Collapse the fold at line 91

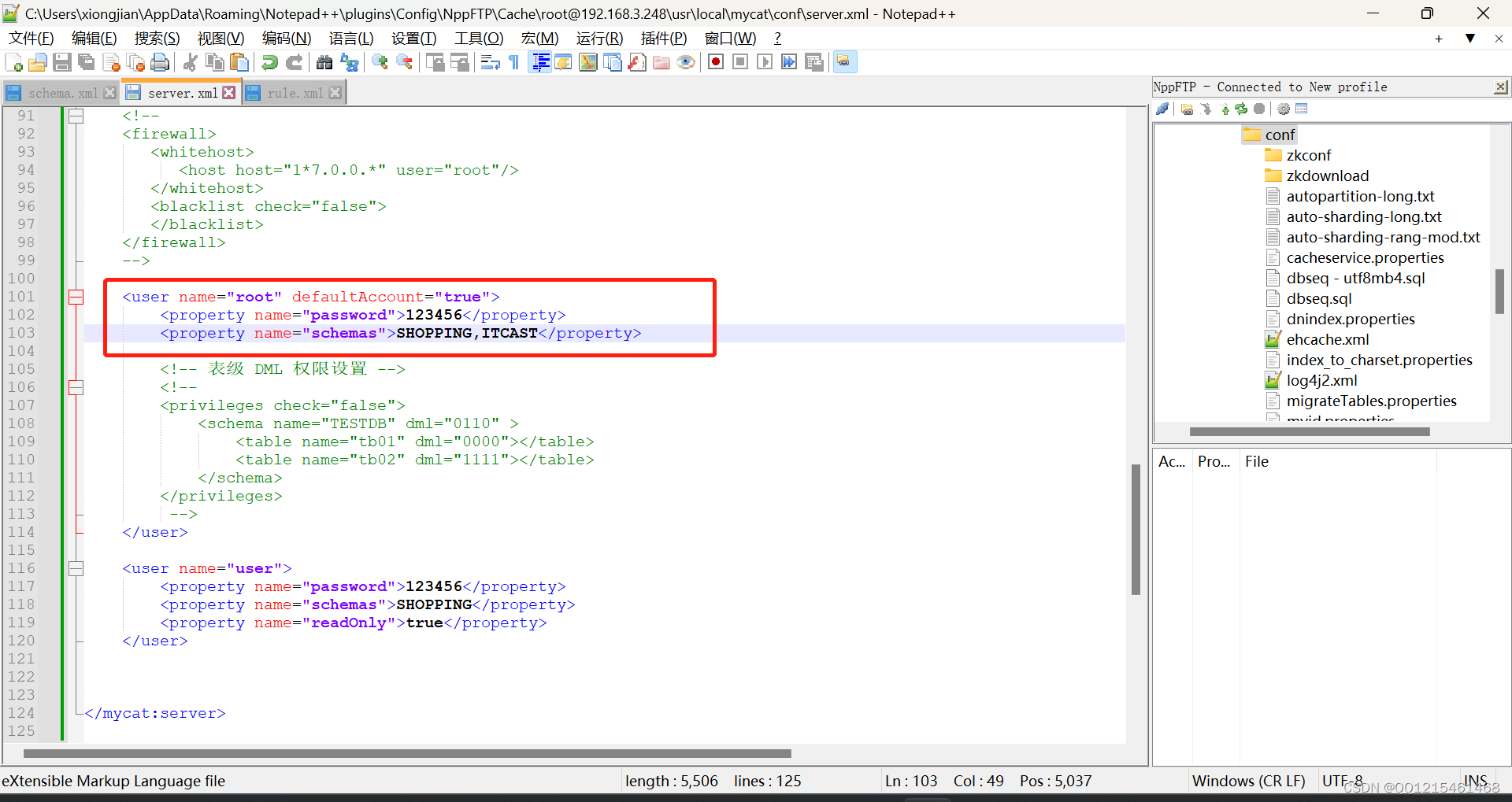point(76,116)
